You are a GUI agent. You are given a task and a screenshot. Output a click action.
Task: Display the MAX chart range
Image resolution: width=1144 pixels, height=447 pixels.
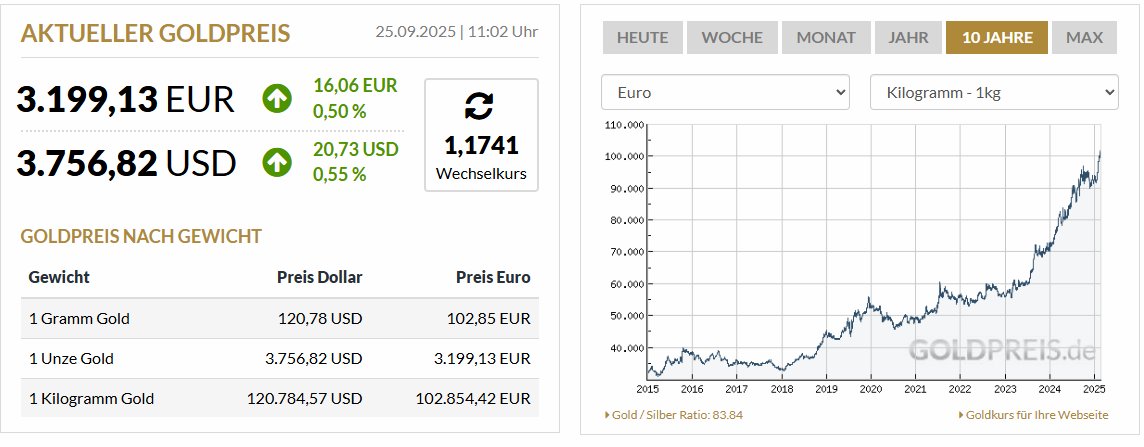[1084, 38]
